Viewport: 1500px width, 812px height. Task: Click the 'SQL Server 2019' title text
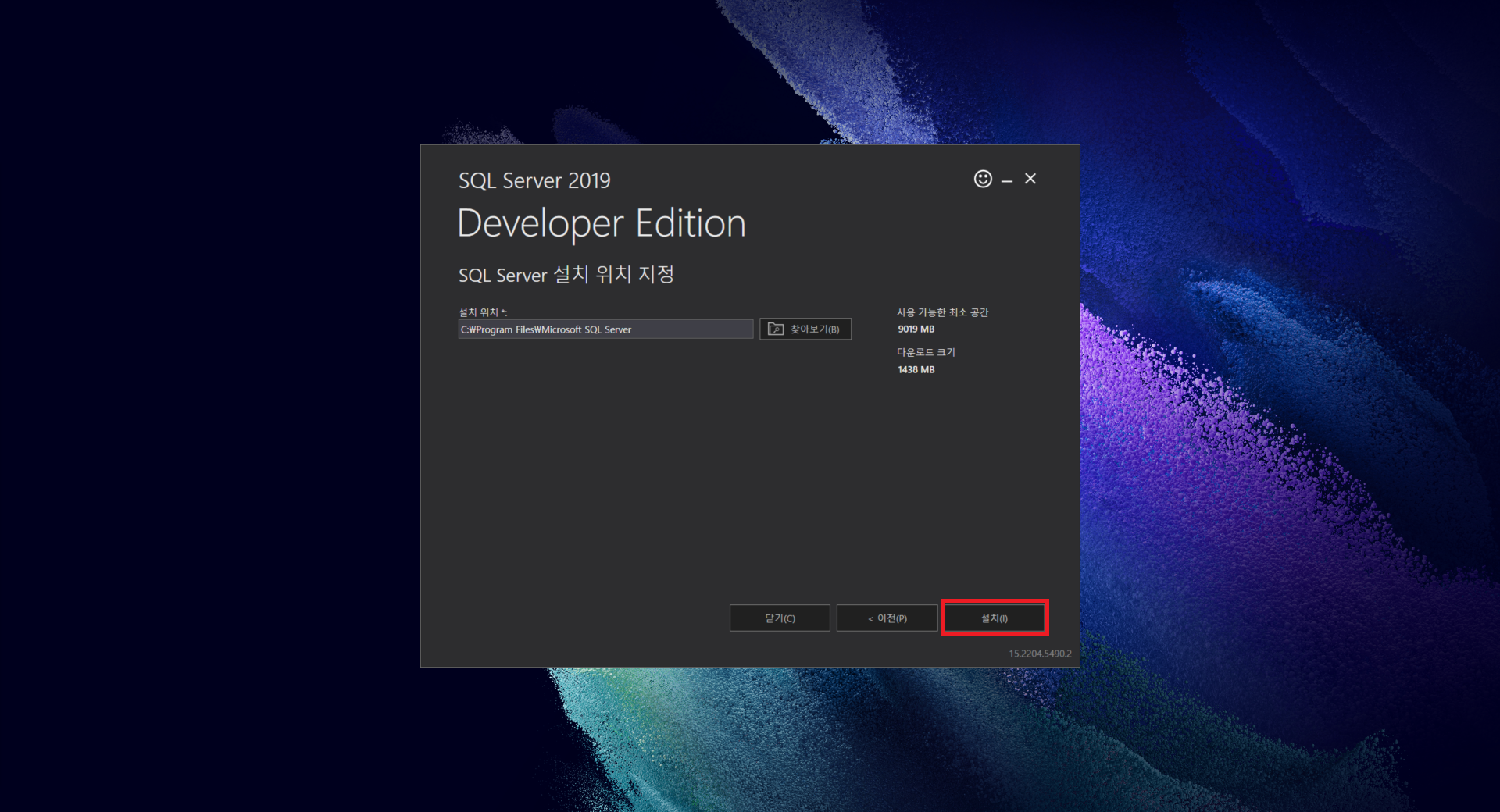click(534, 181)
